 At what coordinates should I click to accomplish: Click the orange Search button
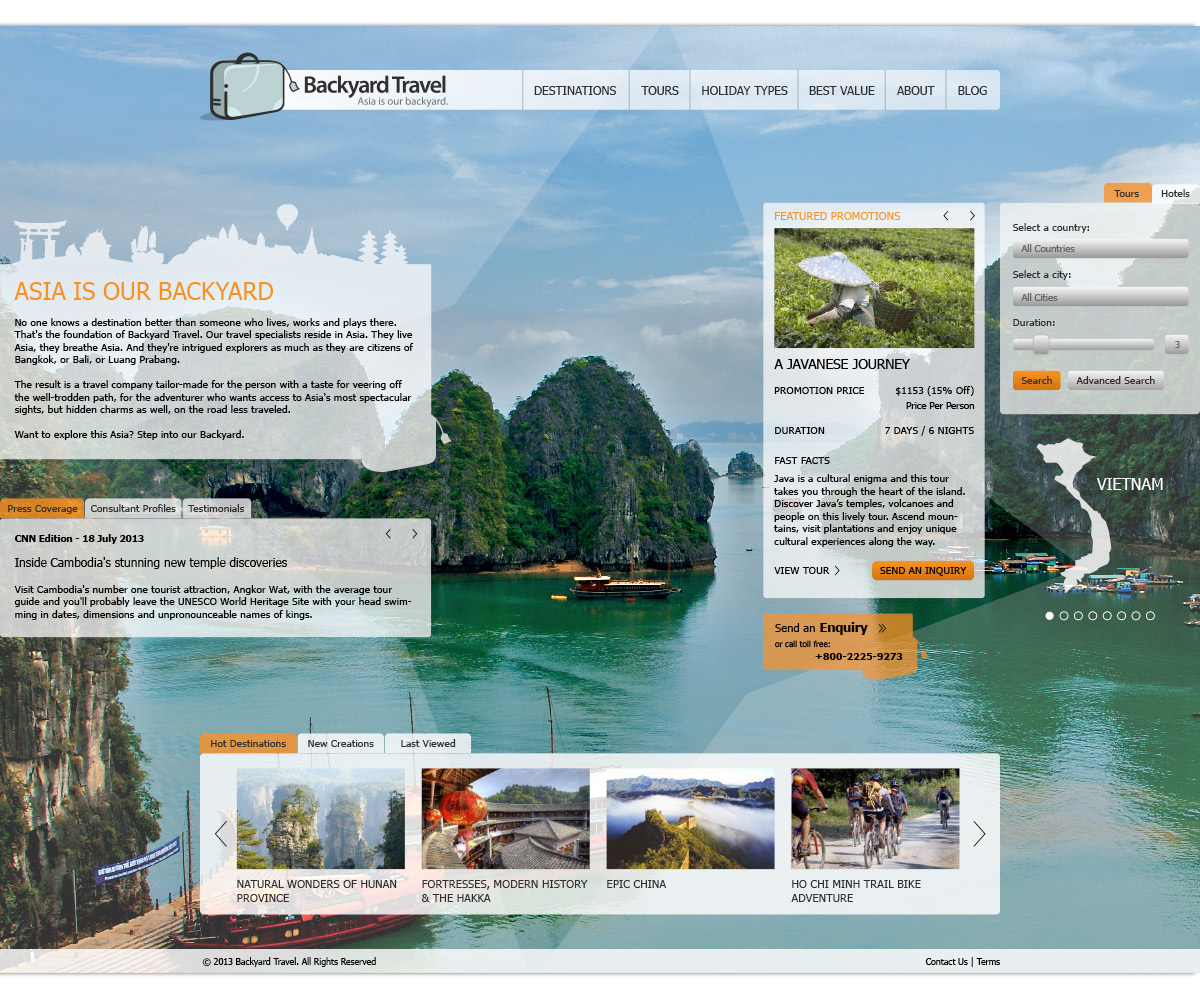(x=1036, y=380)
